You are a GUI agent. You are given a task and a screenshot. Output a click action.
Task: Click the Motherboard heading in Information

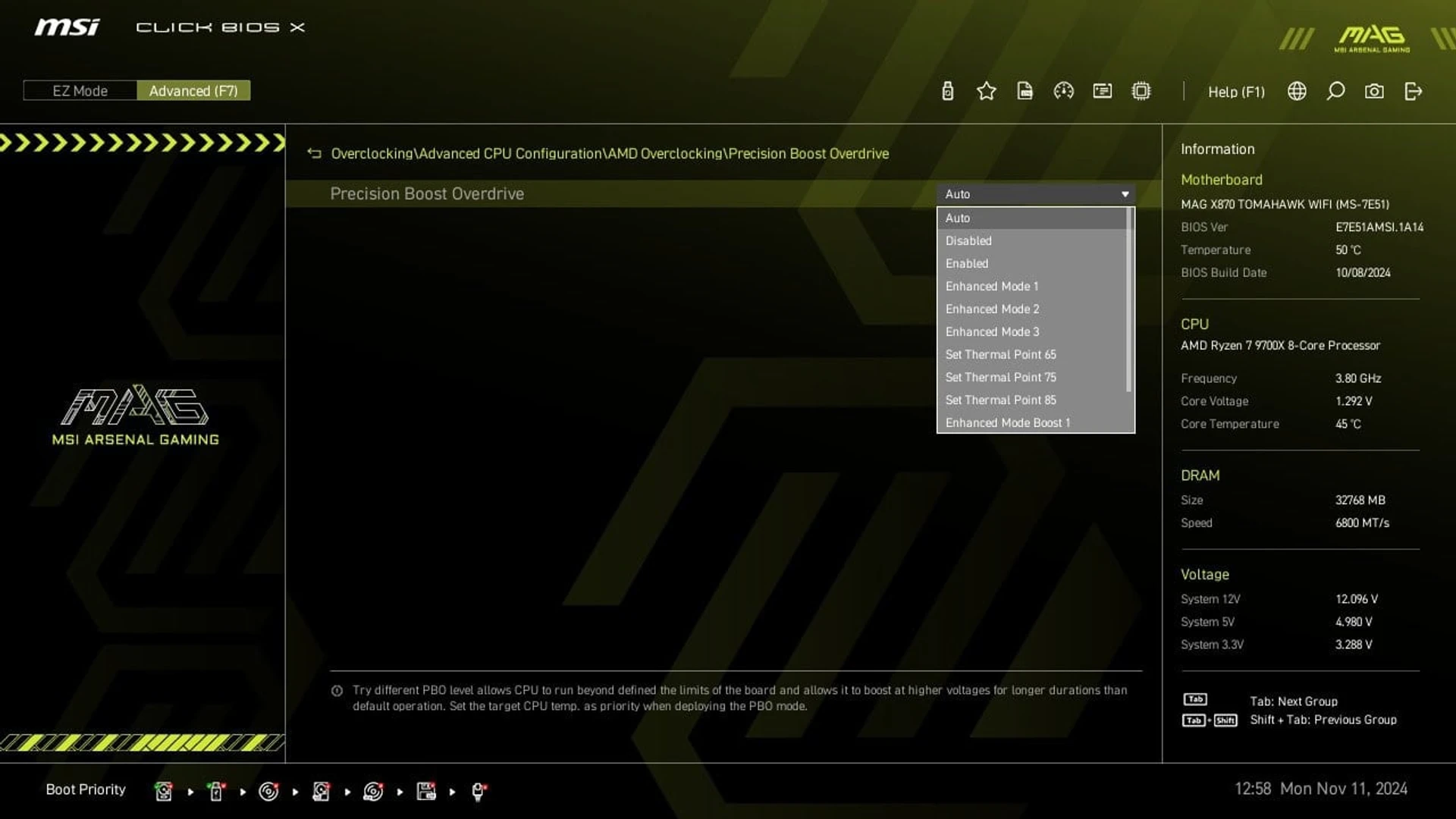point(1222,180)
